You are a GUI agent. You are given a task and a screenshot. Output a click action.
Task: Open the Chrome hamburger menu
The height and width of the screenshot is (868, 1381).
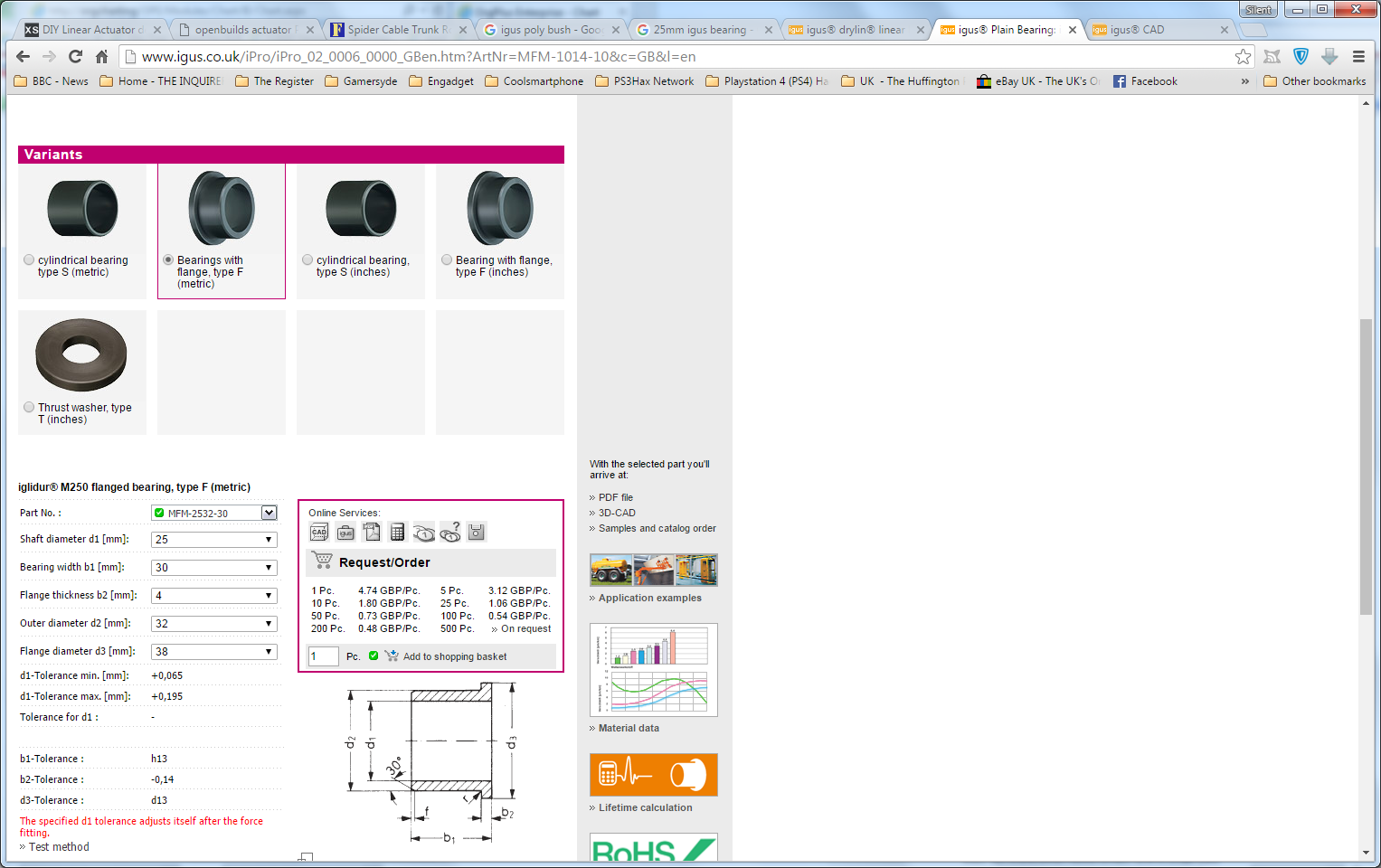(x=1358, y=56)
